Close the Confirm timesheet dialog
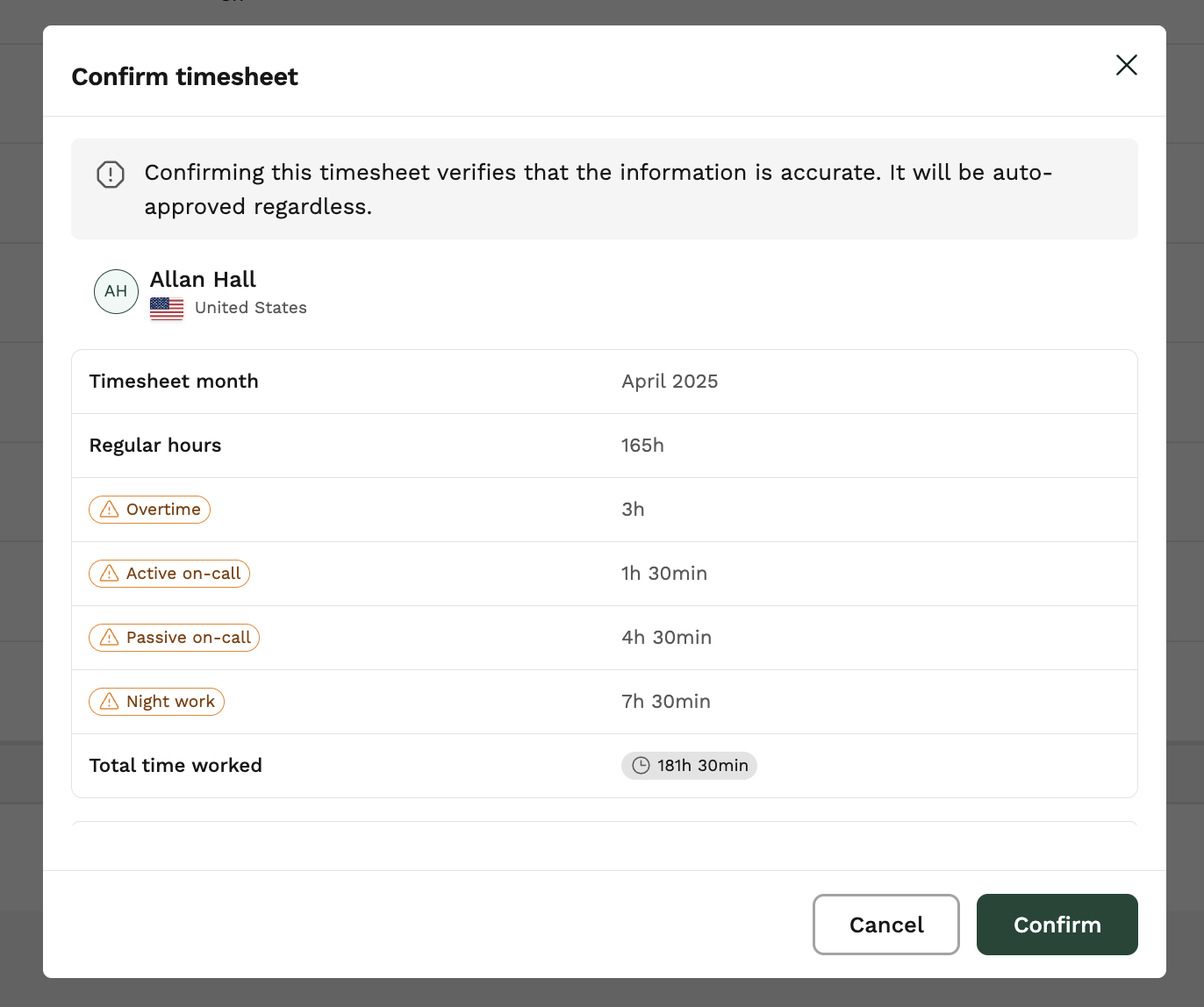 coord(1126,65)
